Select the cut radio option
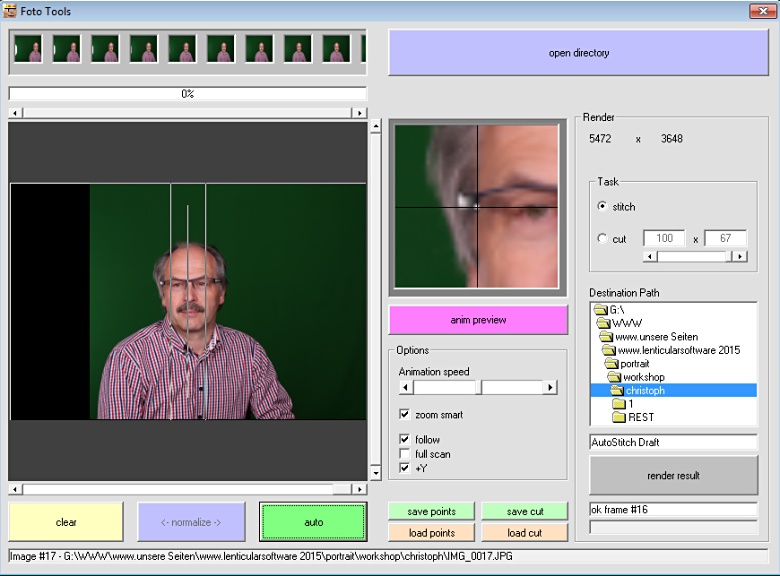 coord(602,238)
